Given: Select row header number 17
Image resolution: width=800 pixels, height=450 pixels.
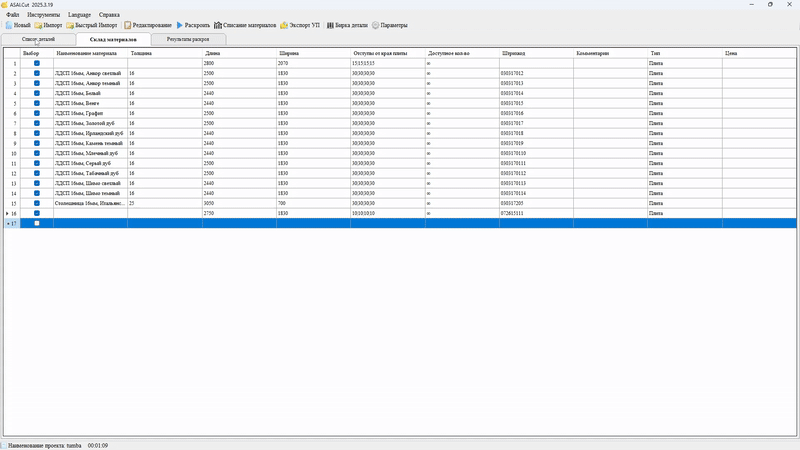Looking at the screenshot, I should coord(12,223).
